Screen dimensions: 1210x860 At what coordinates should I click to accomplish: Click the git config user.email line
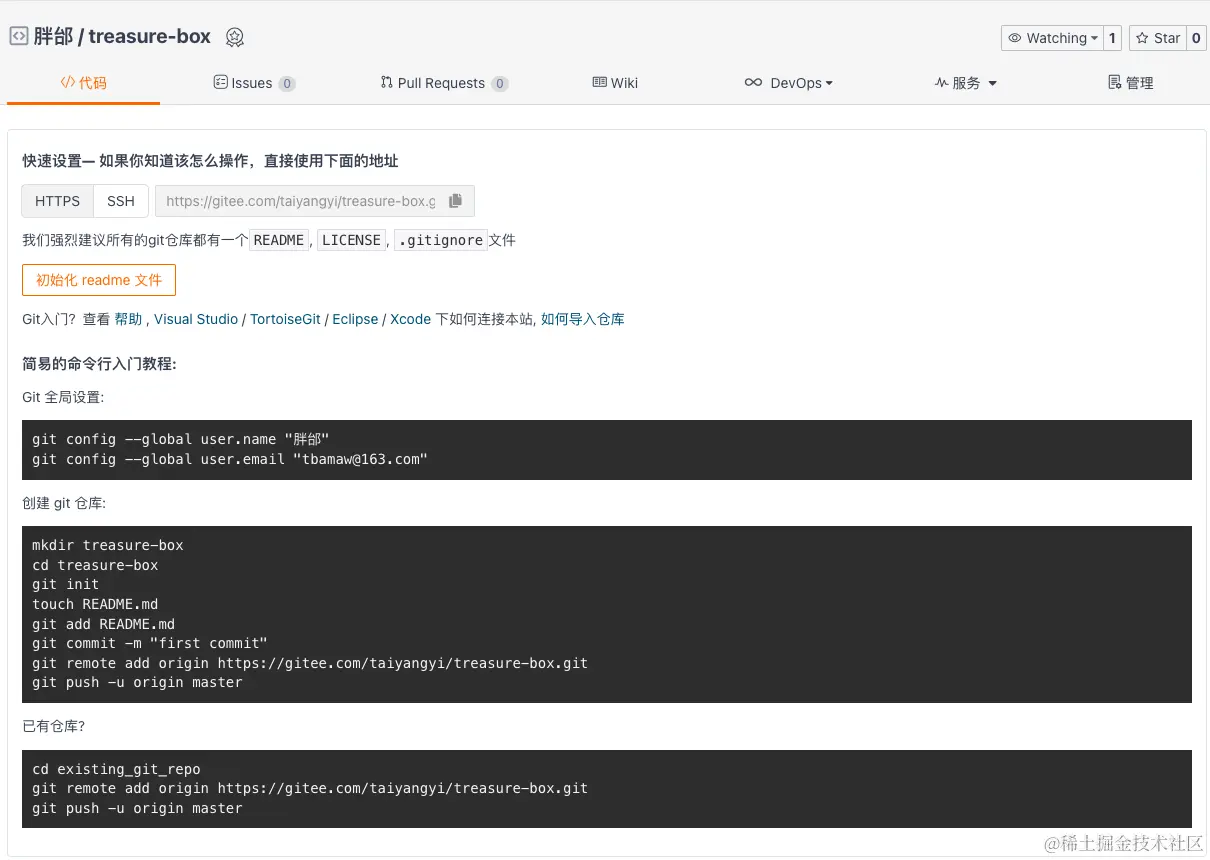tap(230, 459)
